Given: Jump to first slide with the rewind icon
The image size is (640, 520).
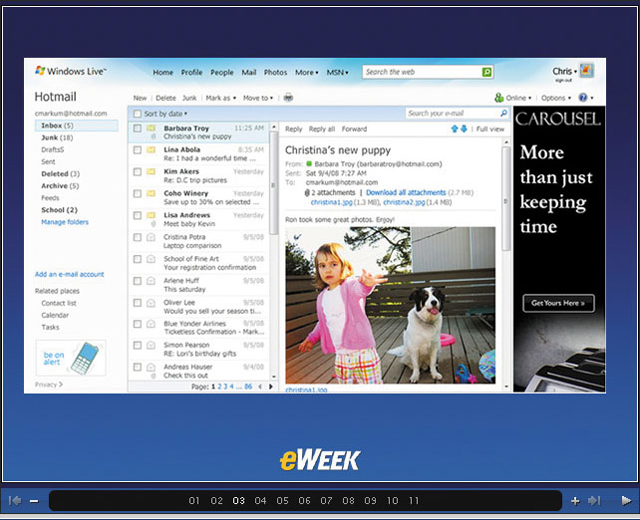Looking at the screenshot, I should pyautogui.click(x=15, y=501).
